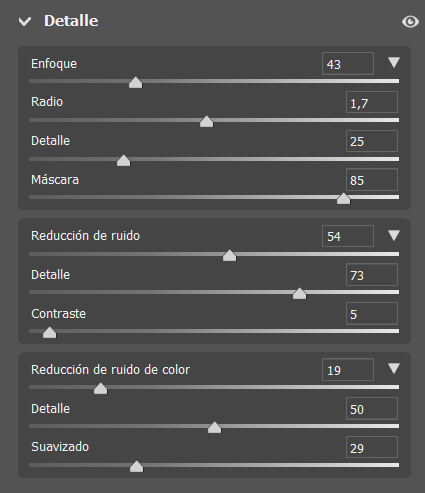Image resolution: width=425 pixels, height=493 pixels.
Task: Click the Suavizado value field
Action: click(372, 447)
